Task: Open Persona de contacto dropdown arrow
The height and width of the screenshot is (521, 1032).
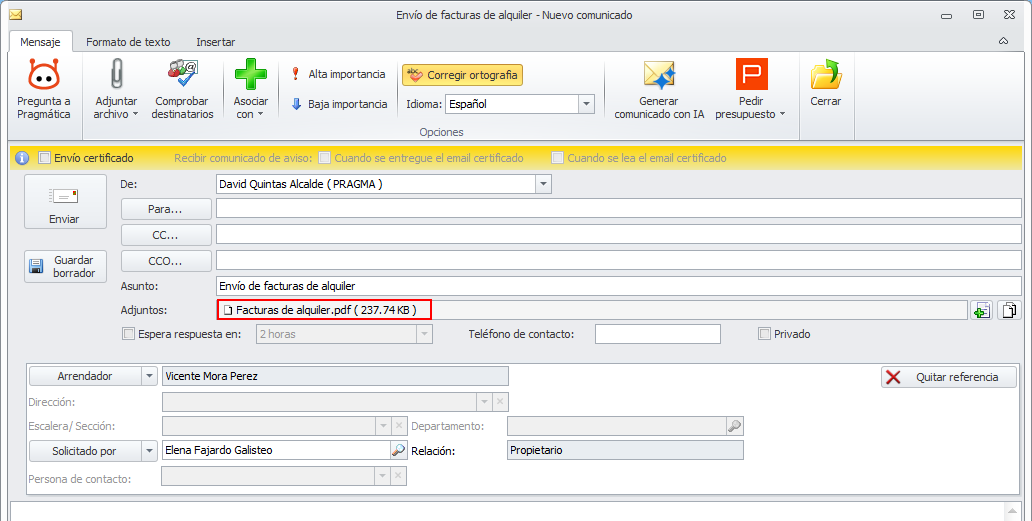Action: click(383, 476)
